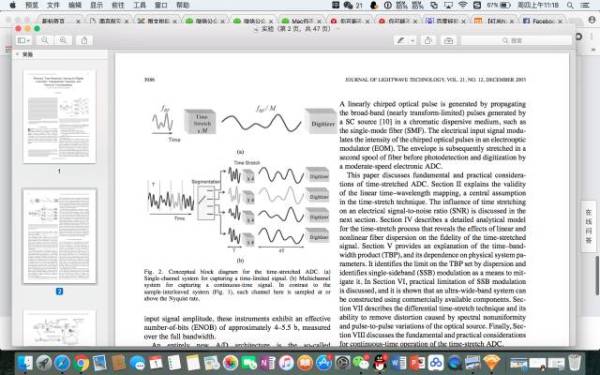Focus the Preview search field
This screenshot has width=600, height=375.
[x=516, y=40]
